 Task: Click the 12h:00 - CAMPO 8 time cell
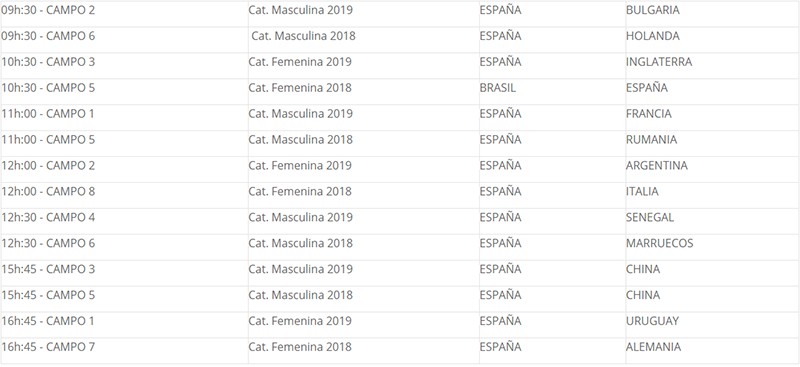pos(124,192)
